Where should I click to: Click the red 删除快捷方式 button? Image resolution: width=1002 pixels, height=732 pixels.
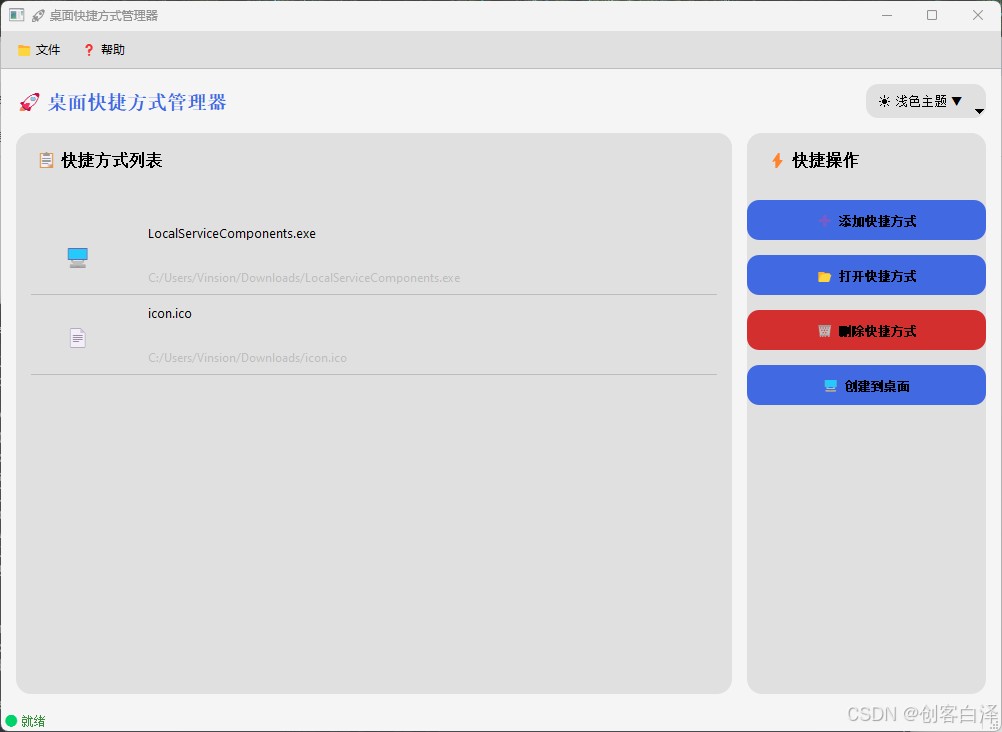point(866,331)
